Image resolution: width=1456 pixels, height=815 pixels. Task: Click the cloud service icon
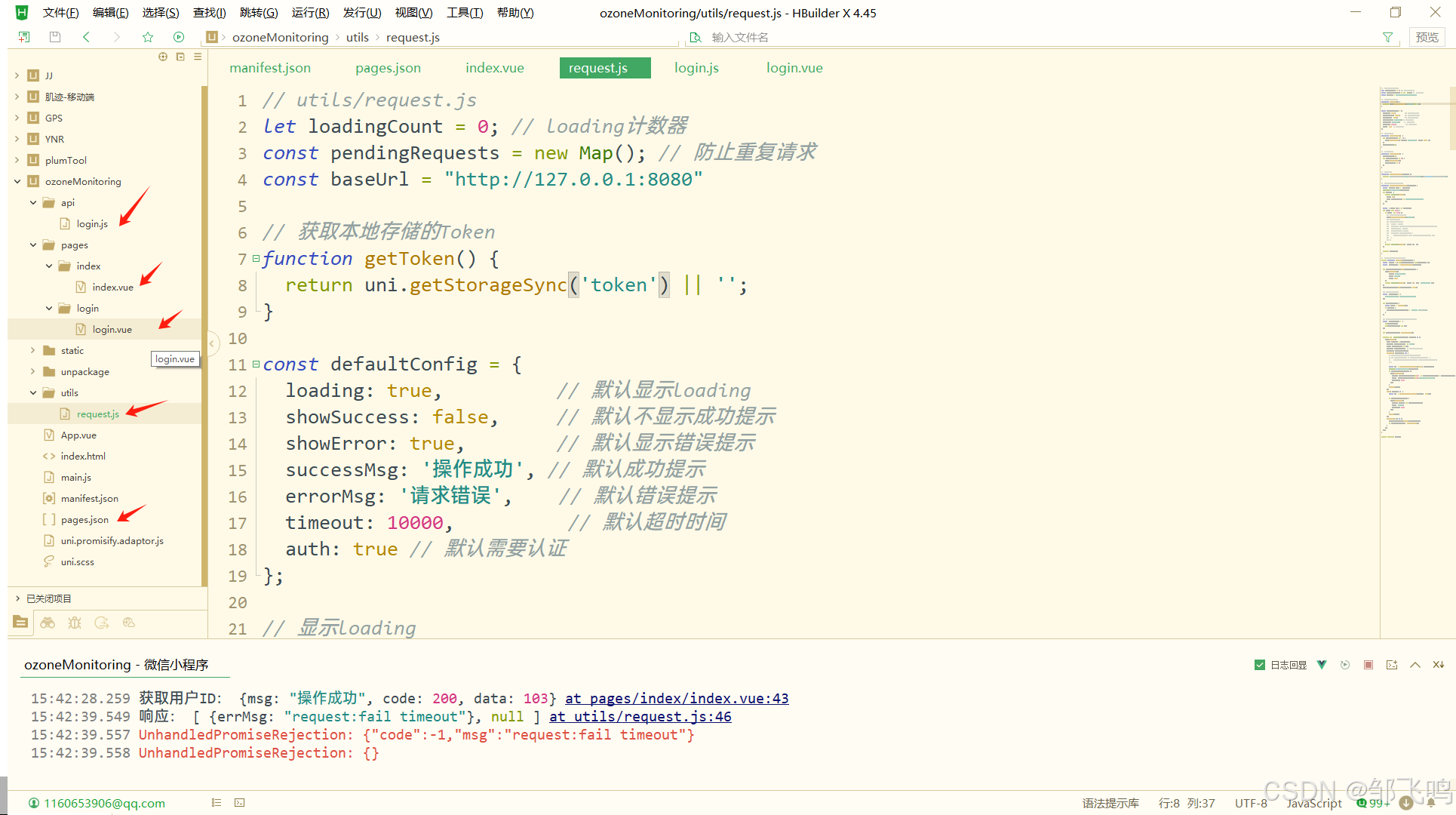click(129, 623)
